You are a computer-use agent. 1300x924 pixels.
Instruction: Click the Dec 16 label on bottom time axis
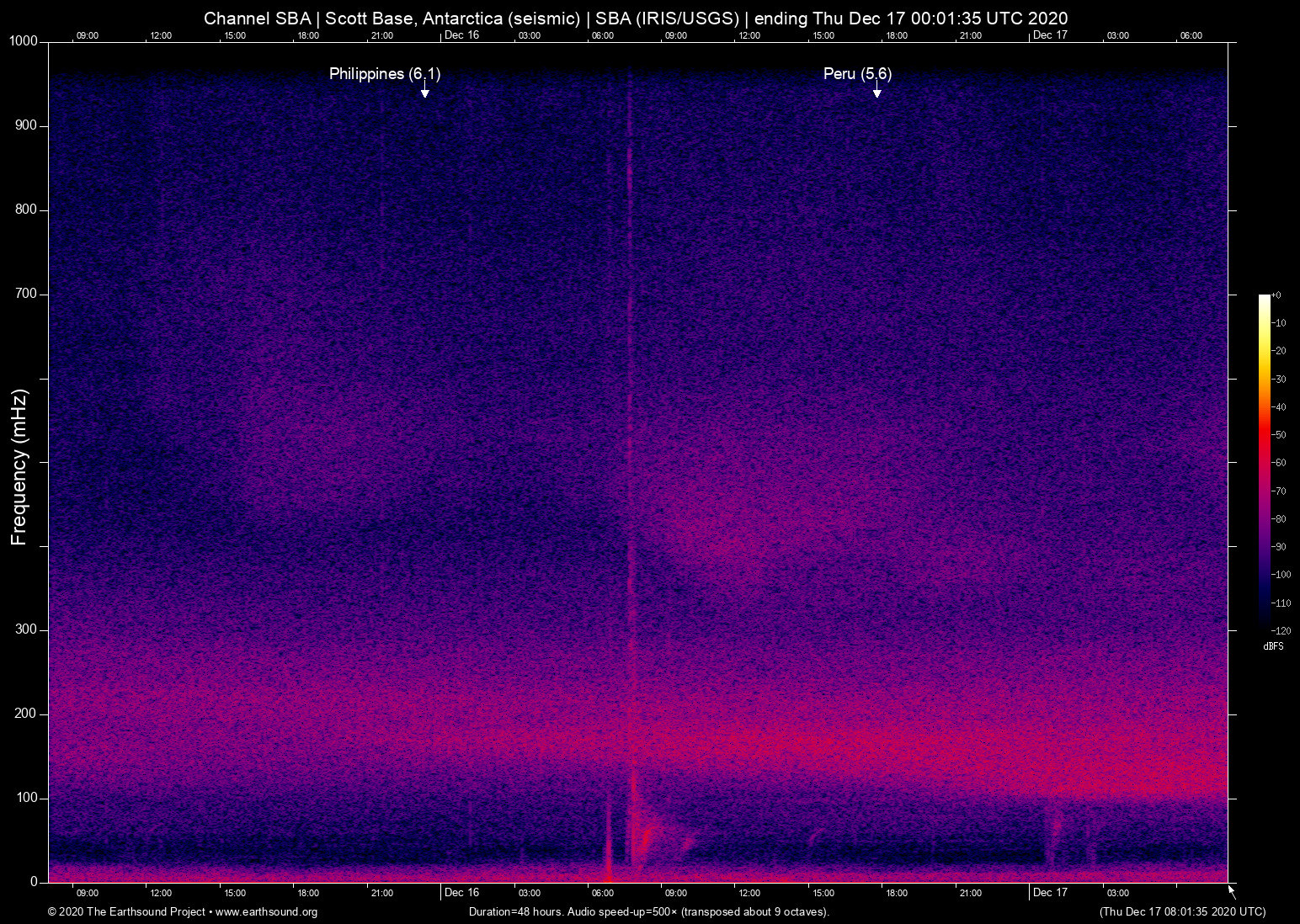pos(461,893)
